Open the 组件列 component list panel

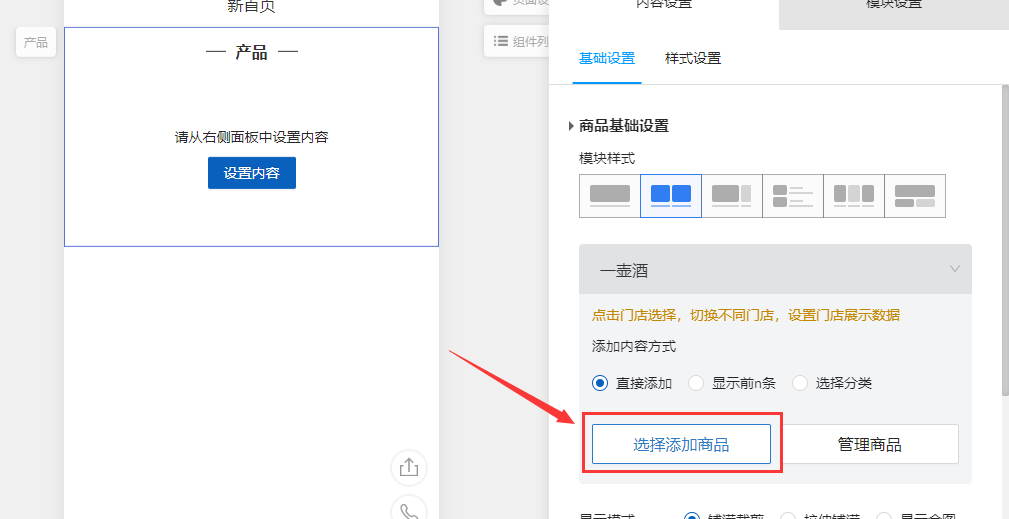point(518,41)
